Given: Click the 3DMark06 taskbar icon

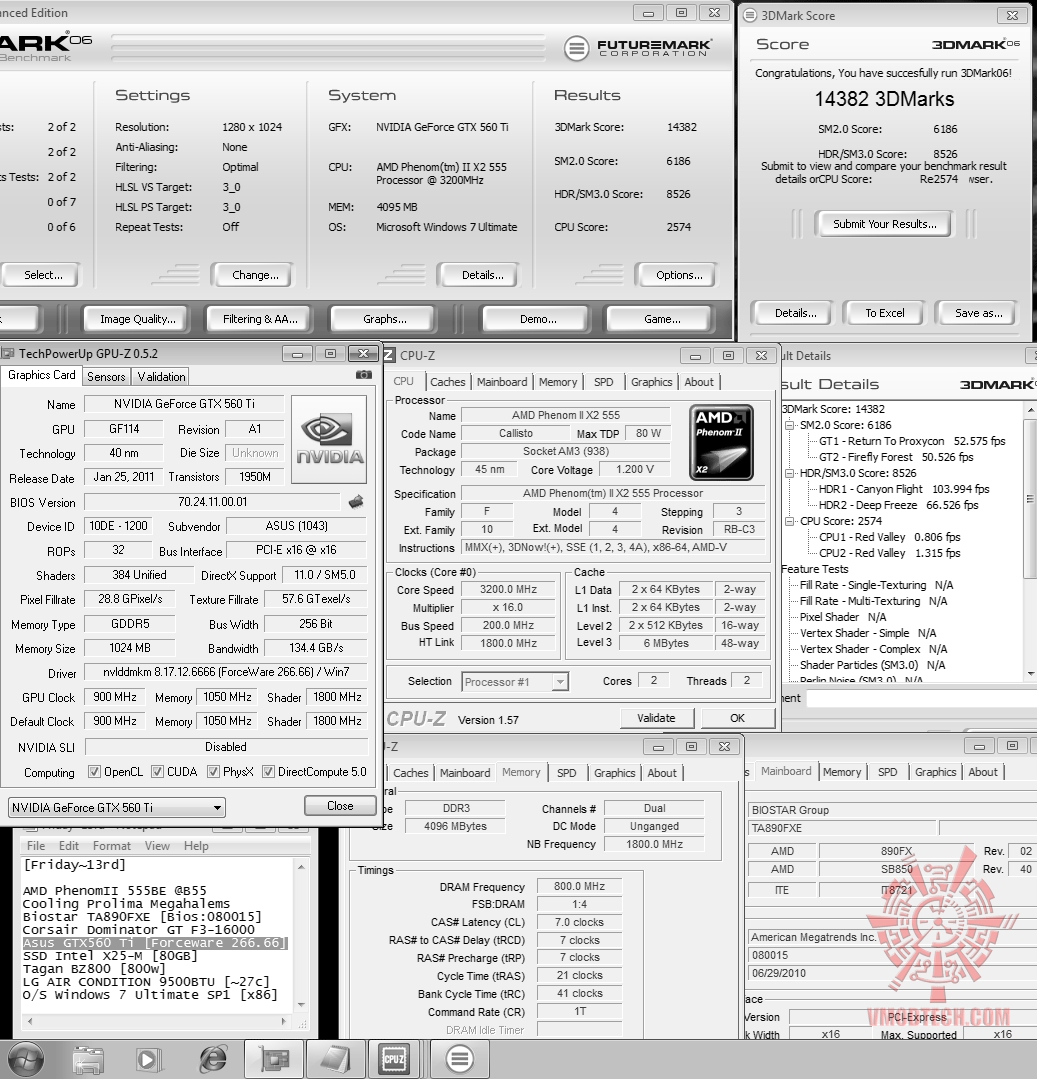Looking at the screenshot, I should pyautogui.click(x=460, y=1060).
